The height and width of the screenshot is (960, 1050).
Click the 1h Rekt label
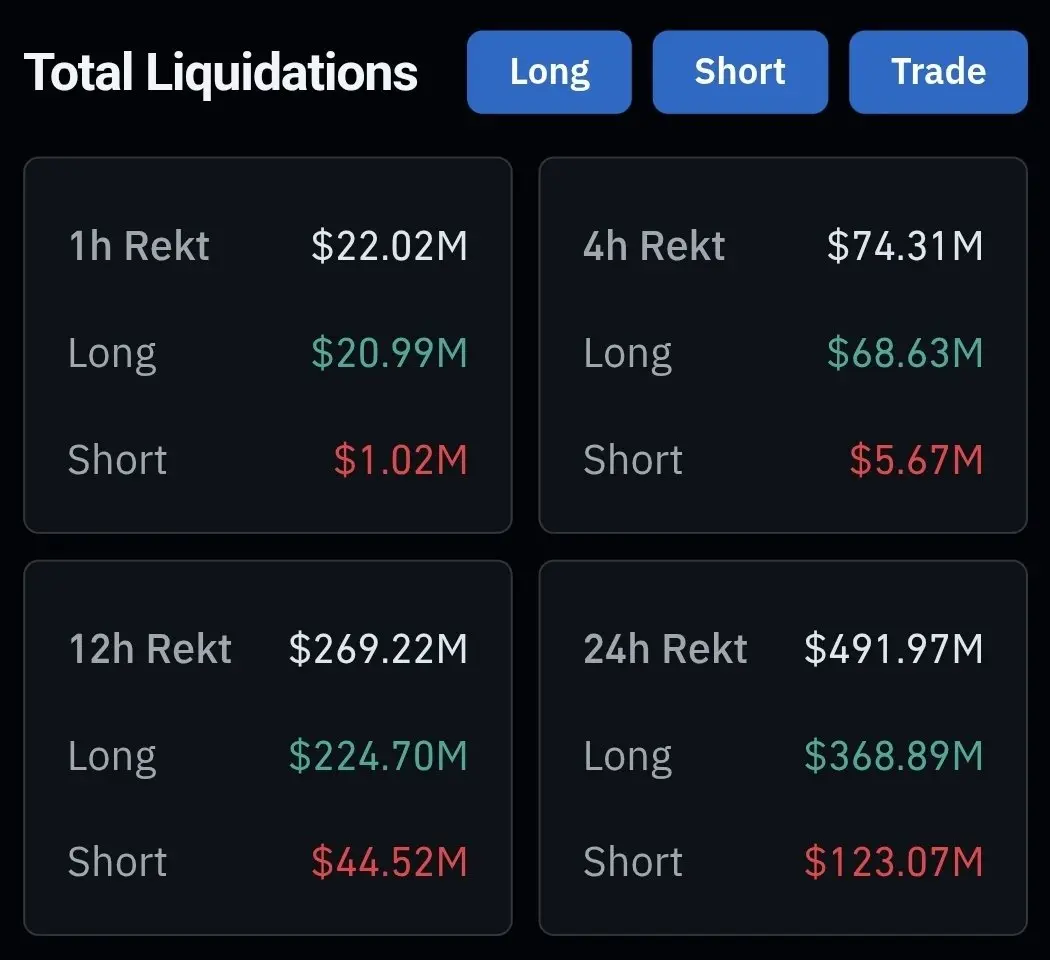click(x=139, y=246)
